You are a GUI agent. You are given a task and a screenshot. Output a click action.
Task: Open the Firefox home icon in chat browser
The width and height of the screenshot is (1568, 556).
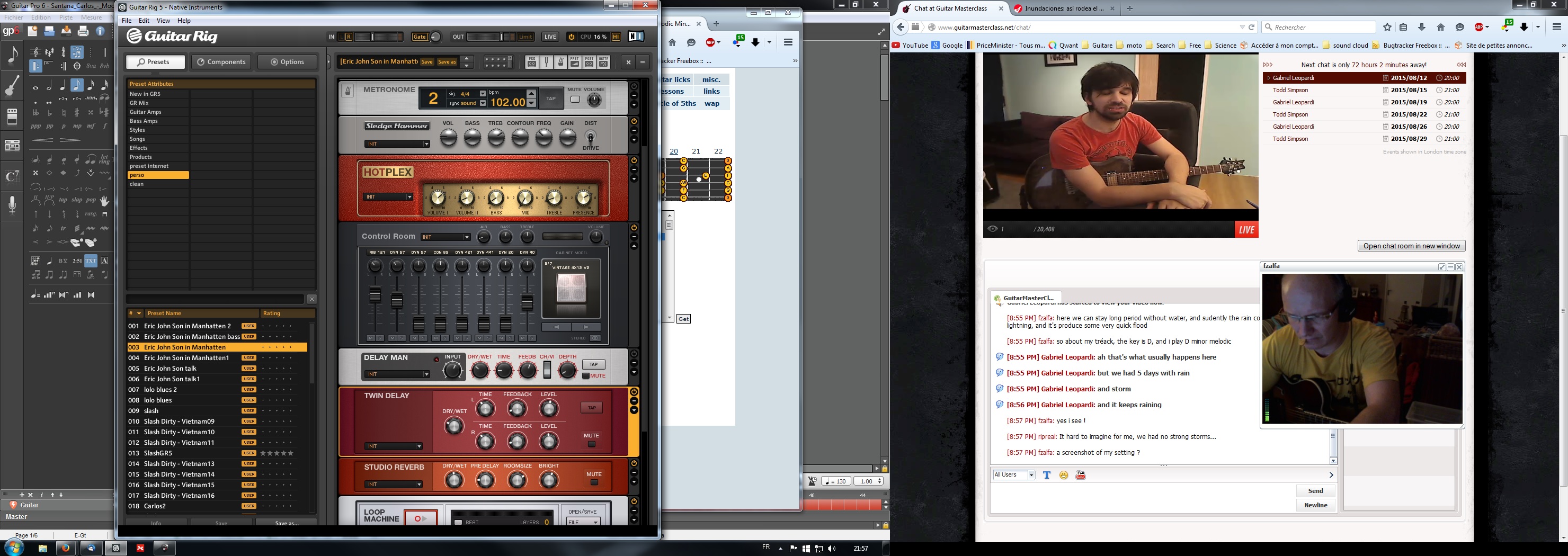pyautogui.click(x=1440, y=28)
